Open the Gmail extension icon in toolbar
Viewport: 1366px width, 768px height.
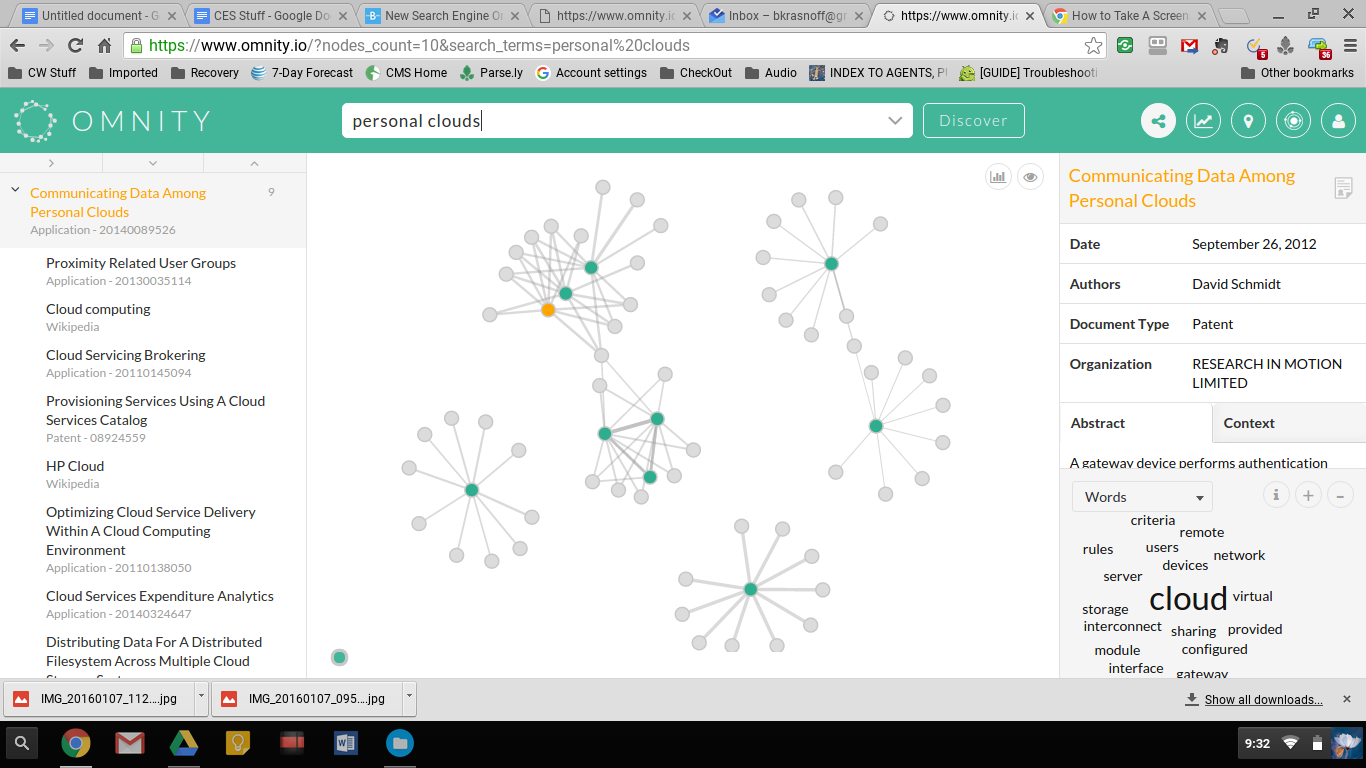1190,46
